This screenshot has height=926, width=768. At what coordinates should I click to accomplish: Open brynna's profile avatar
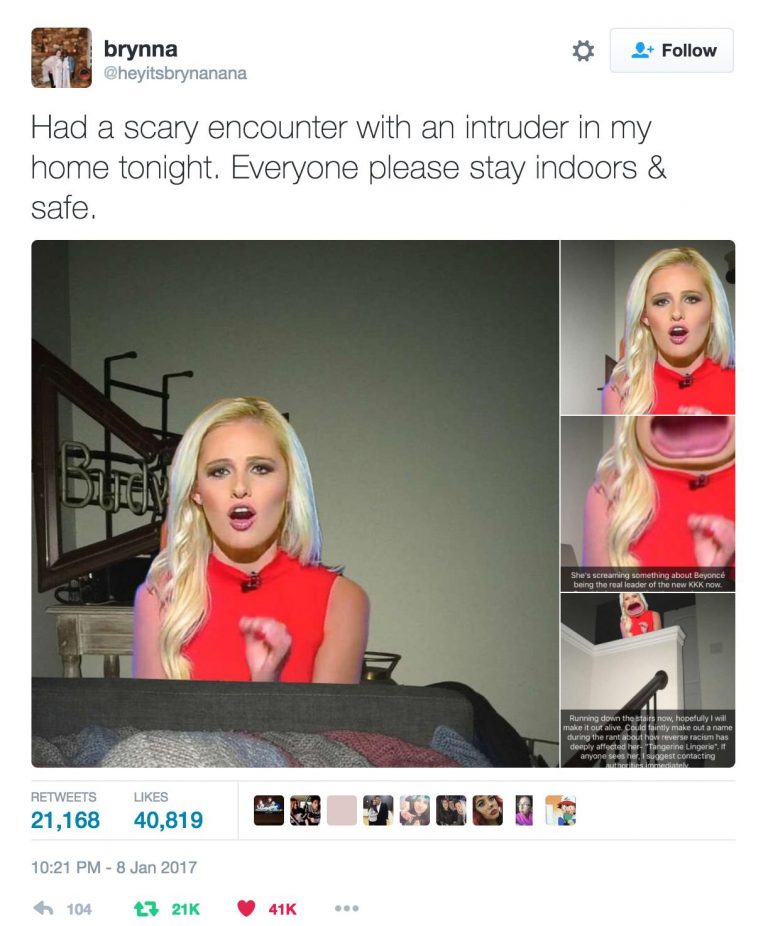(x=61, y=58)
